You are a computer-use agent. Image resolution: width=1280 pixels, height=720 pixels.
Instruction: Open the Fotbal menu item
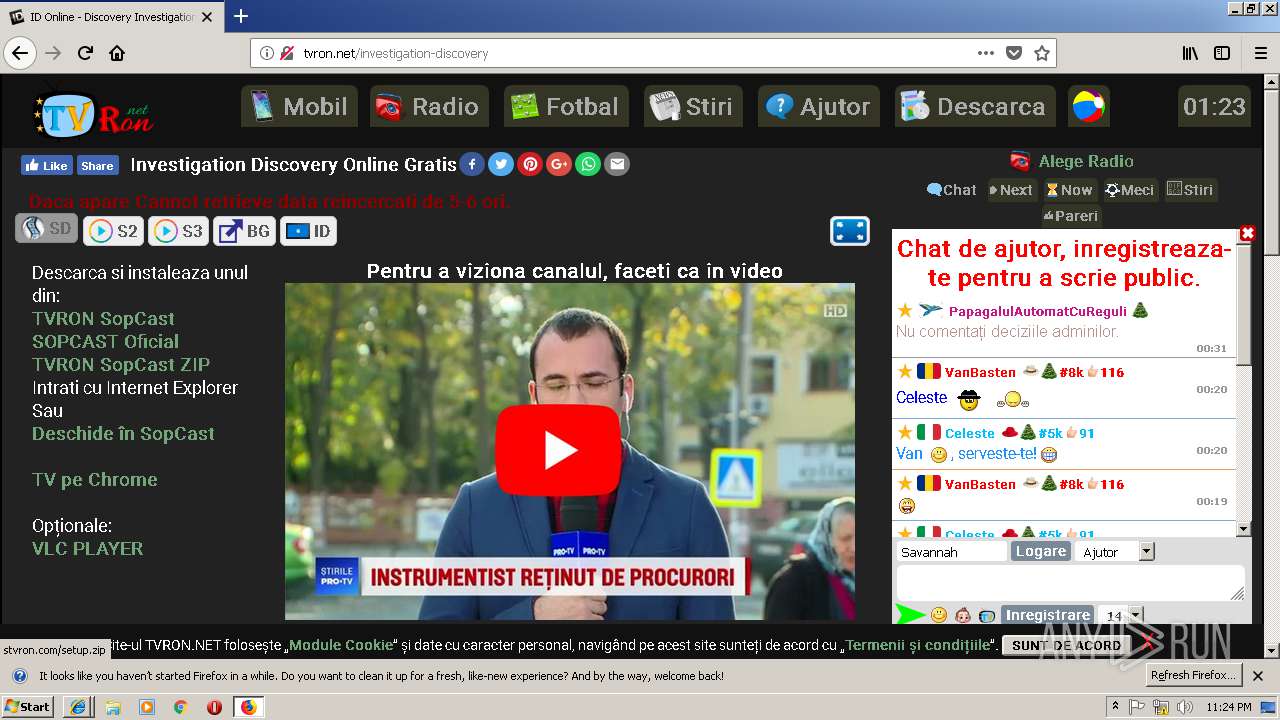[x=566, y=106]
